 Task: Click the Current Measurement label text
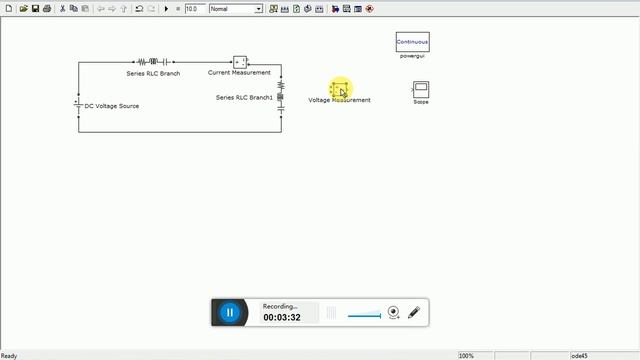tap(239, 72)
